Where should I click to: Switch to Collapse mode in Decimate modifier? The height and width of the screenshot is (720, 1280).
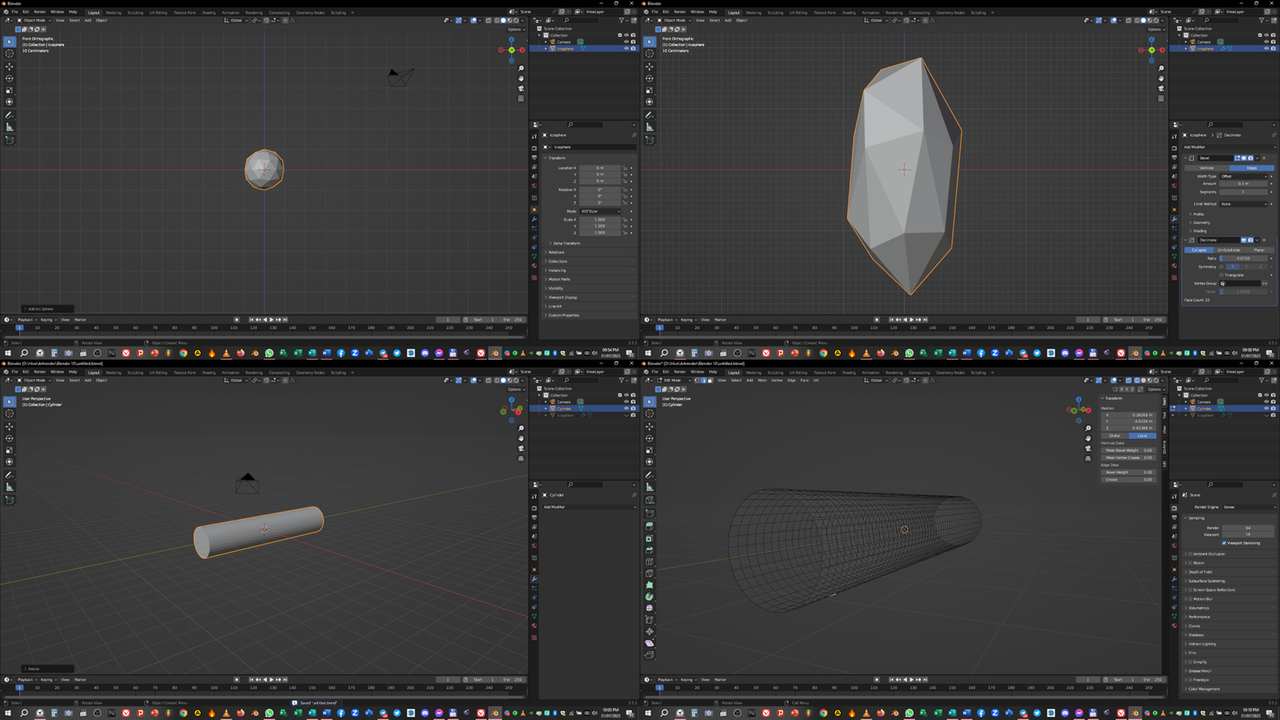point(1199,250)
